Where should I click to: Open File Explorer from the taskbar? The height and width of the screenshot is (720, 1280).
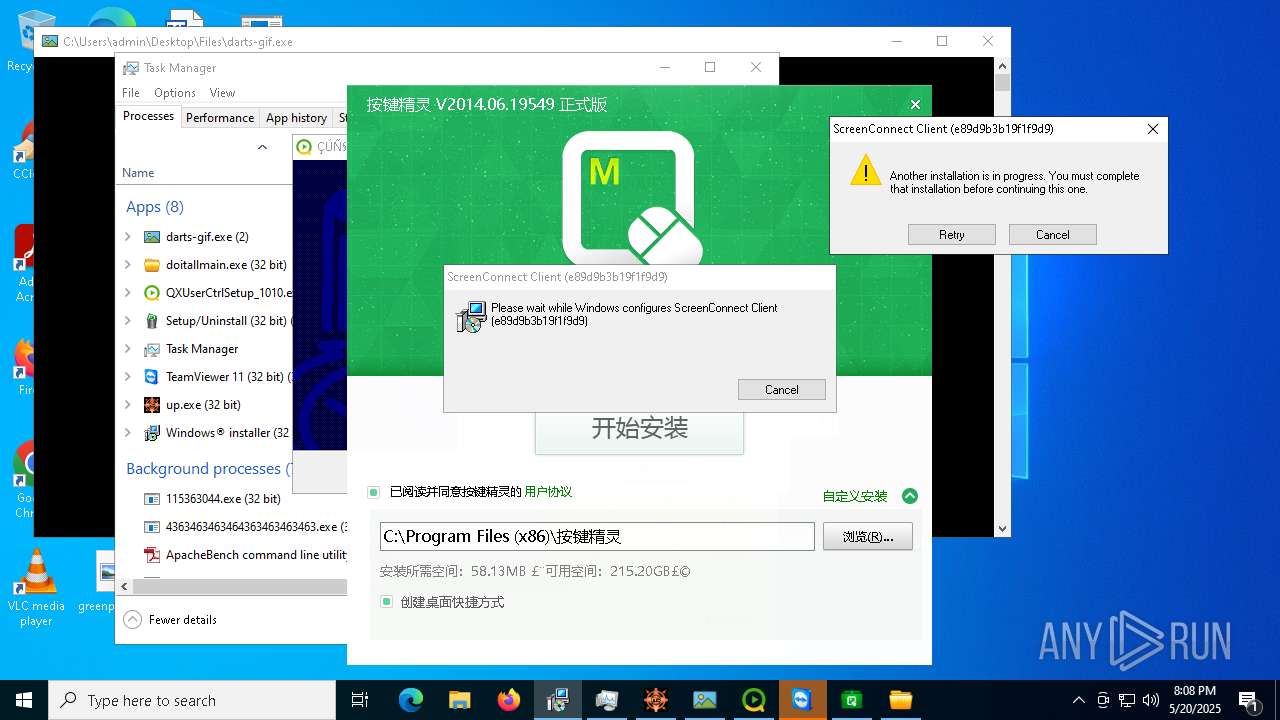point(459,700)
